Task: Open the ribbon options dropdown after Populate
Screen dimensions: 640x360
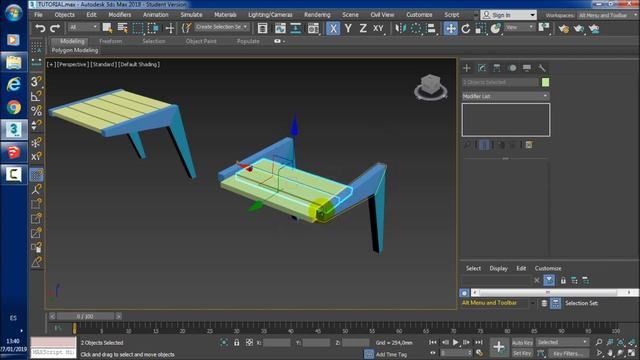Action: pyautogui.click(x=280, y=41)
